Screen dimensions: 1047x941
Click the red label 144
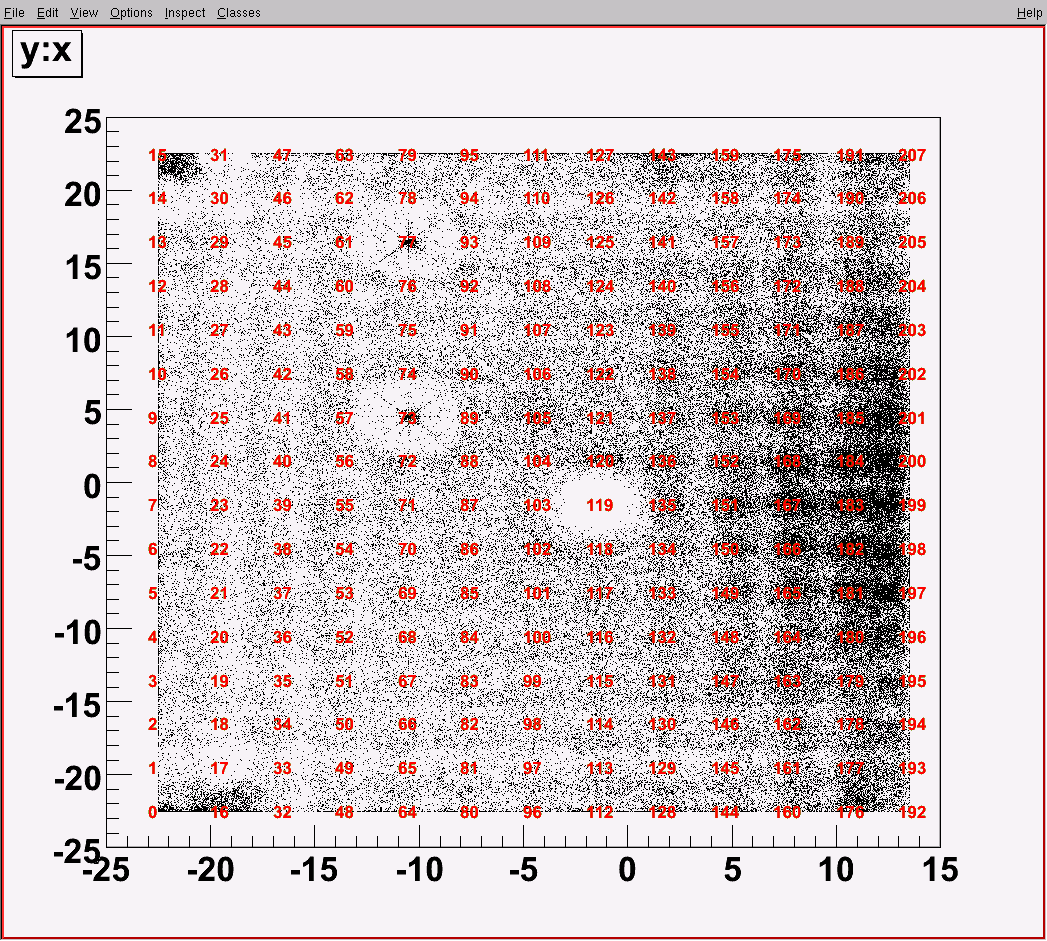[x=725, y=813]
